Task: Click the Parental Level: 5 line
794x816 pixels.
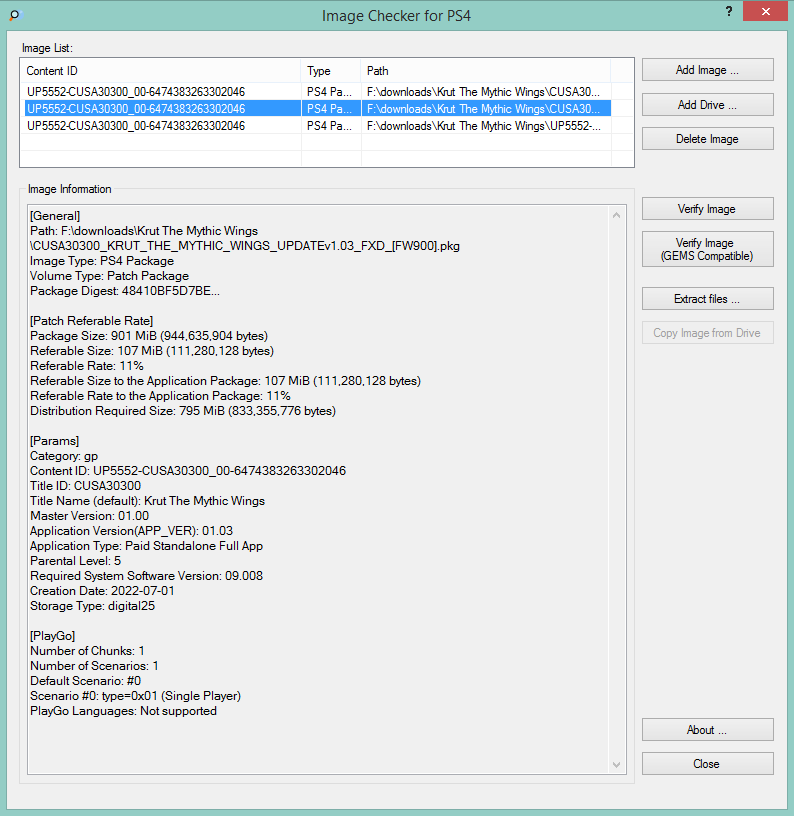Action: point(75,560)
